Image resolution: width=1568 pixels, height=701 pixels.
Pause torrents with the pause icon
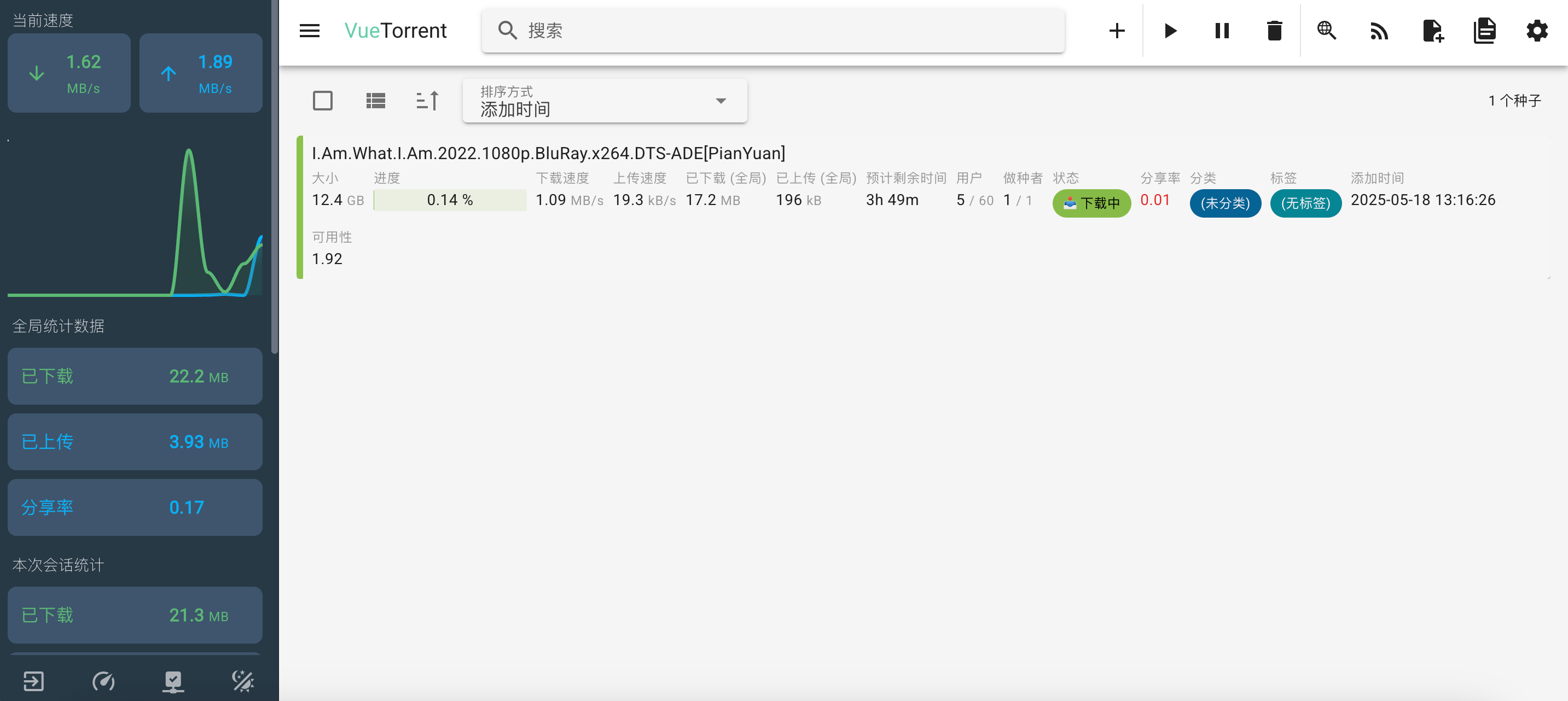pos(1222,31)
